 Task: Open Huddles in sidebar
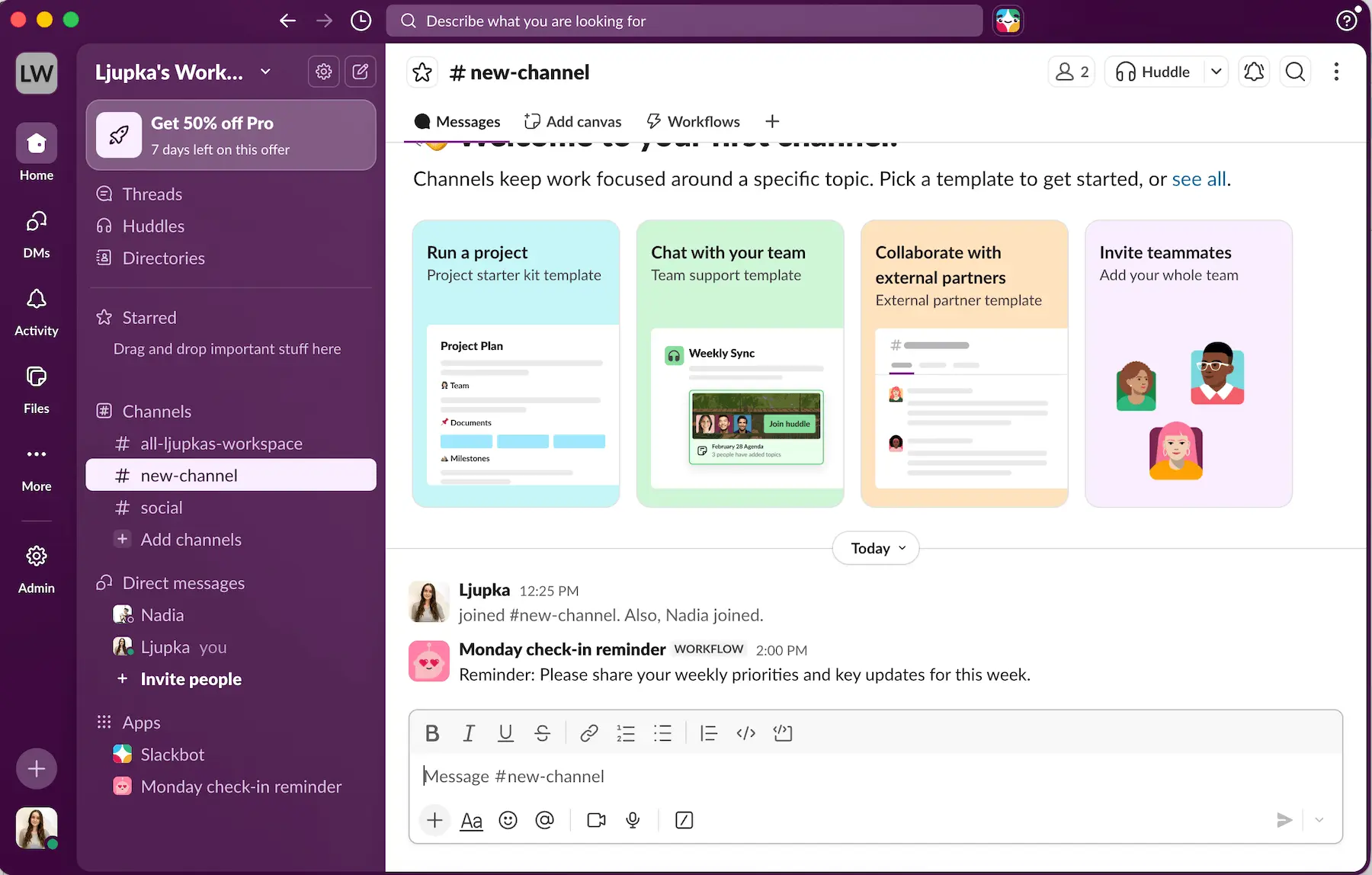pyautogui.click(x=231, y=226)
